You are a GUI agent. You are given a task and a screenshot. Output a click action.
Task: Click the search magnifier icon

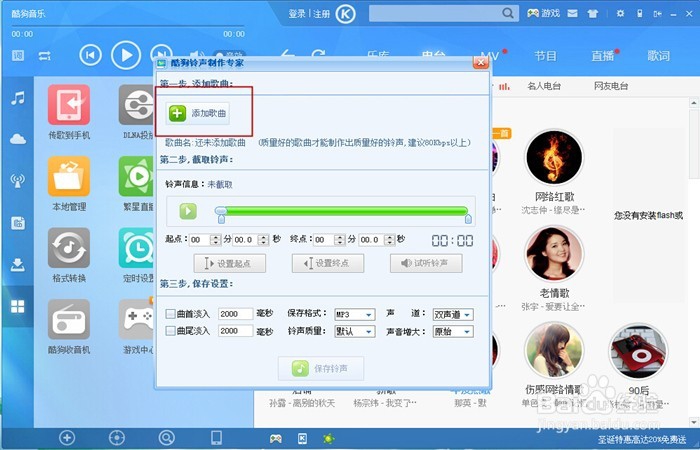click(508, 13)
